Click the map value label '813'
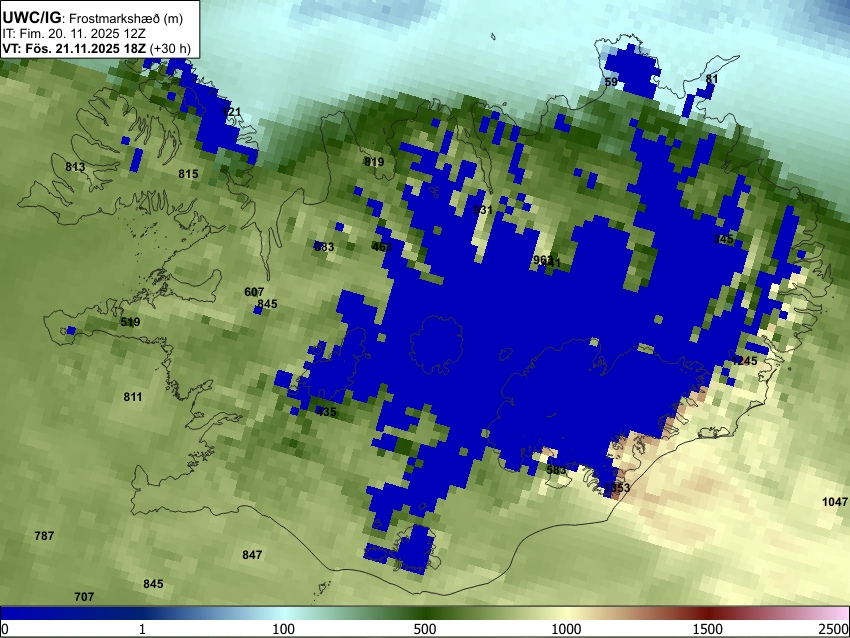This screenshot has width=850, height=638. pyautogui.click(x=75, y=166)
